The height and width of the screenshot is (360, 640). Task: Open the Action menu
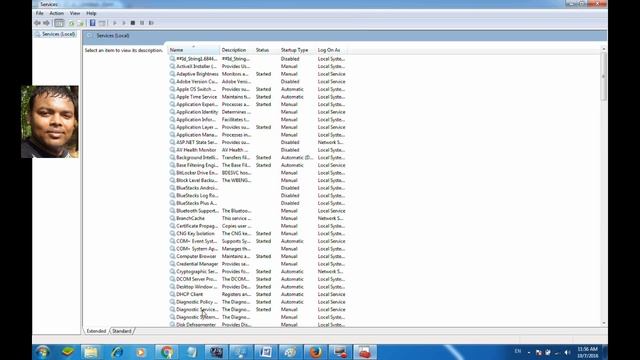56,13
